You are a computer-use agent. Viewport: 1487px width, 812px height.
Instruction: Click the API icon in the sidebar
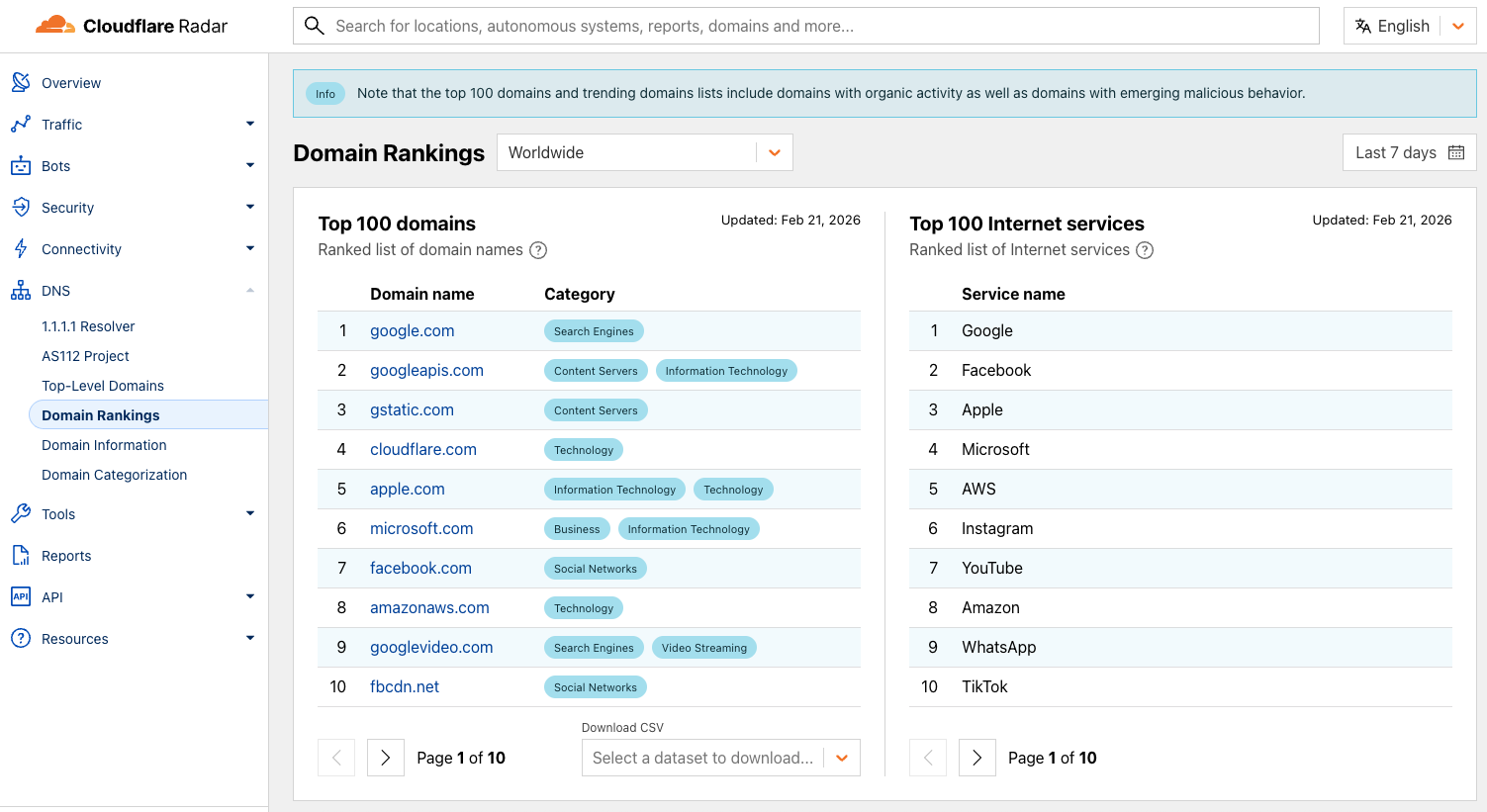[21, 597]
